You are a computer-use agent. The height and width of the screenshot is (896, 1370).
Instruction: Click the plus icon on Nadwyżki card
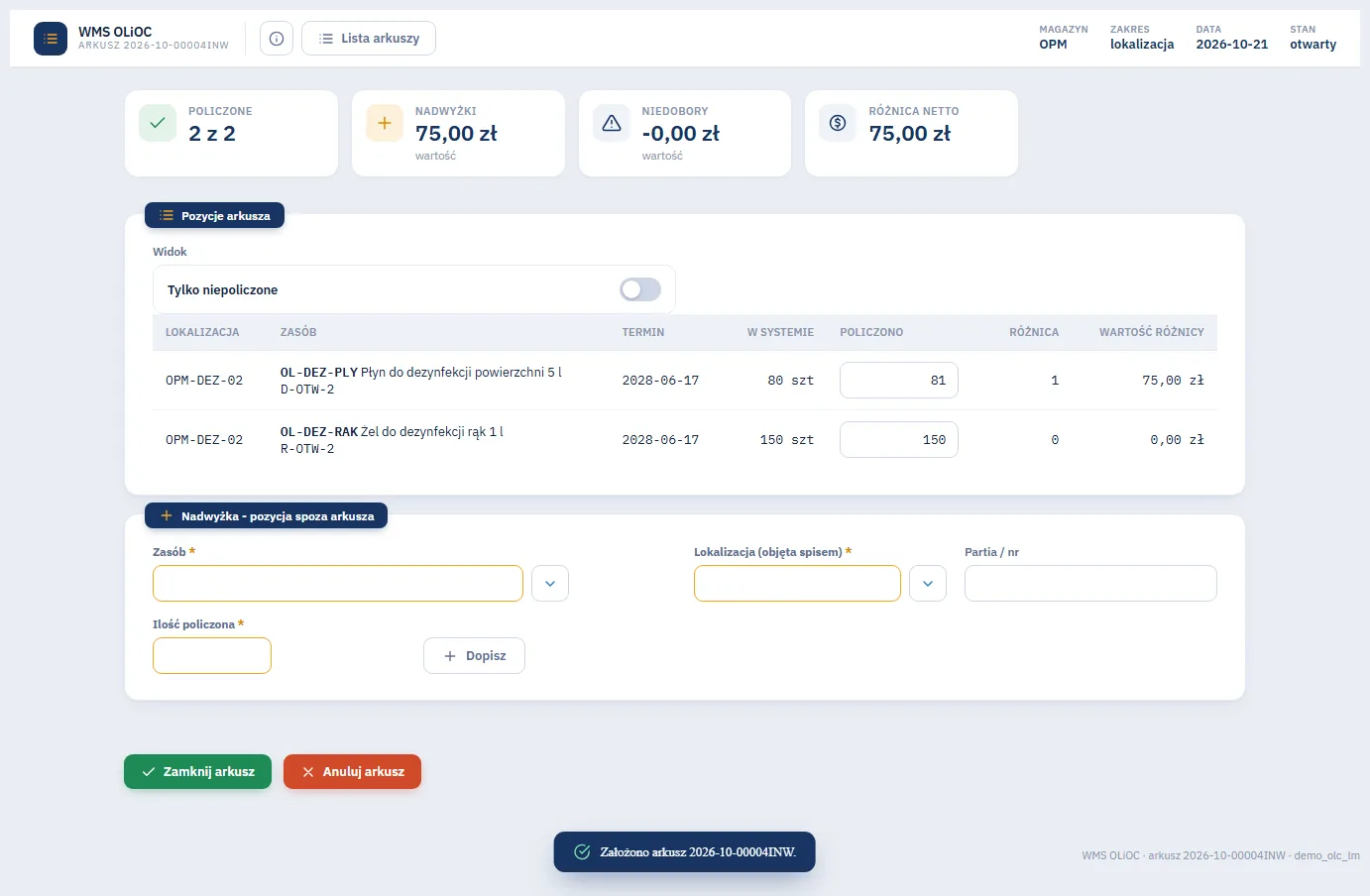click(385, 123)
